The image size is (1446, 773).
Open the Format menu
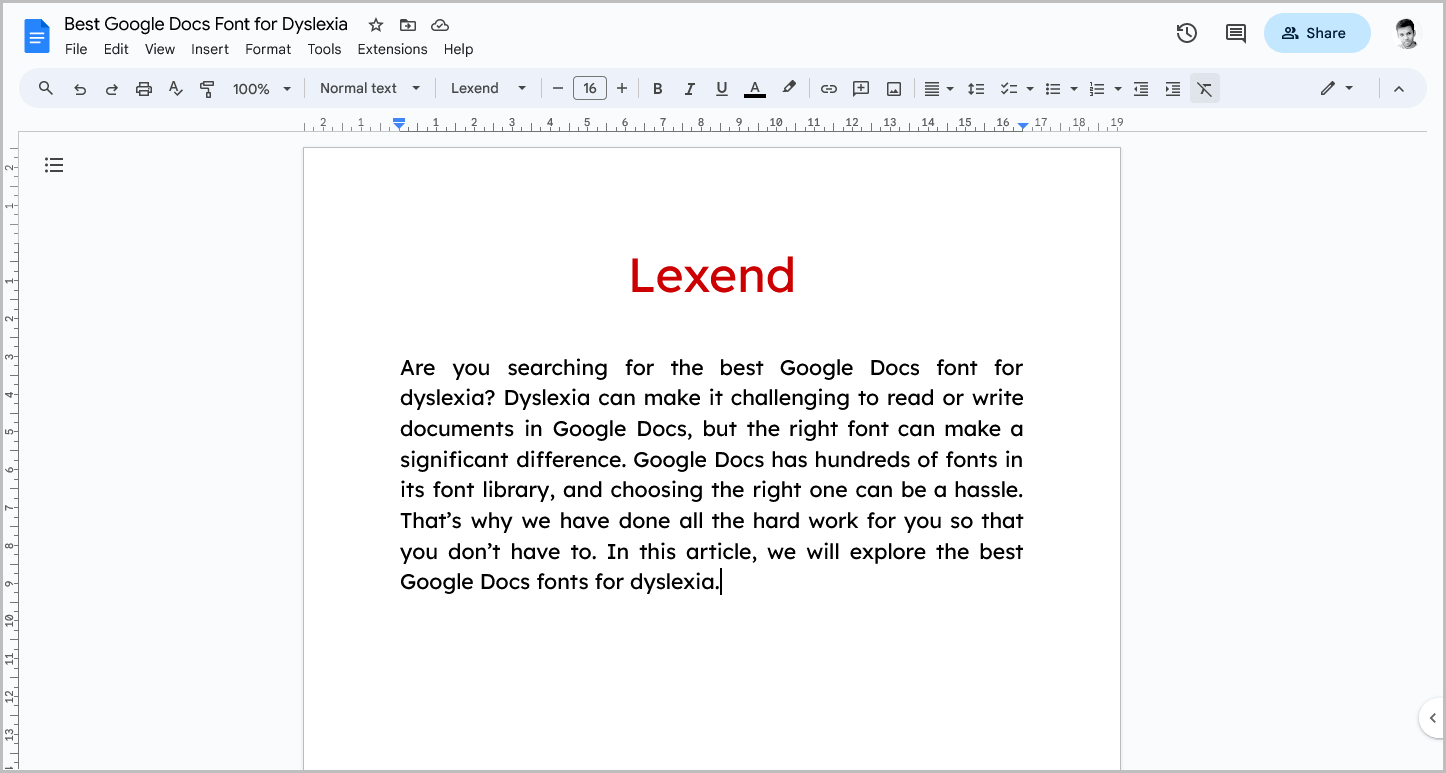(268, 49)
